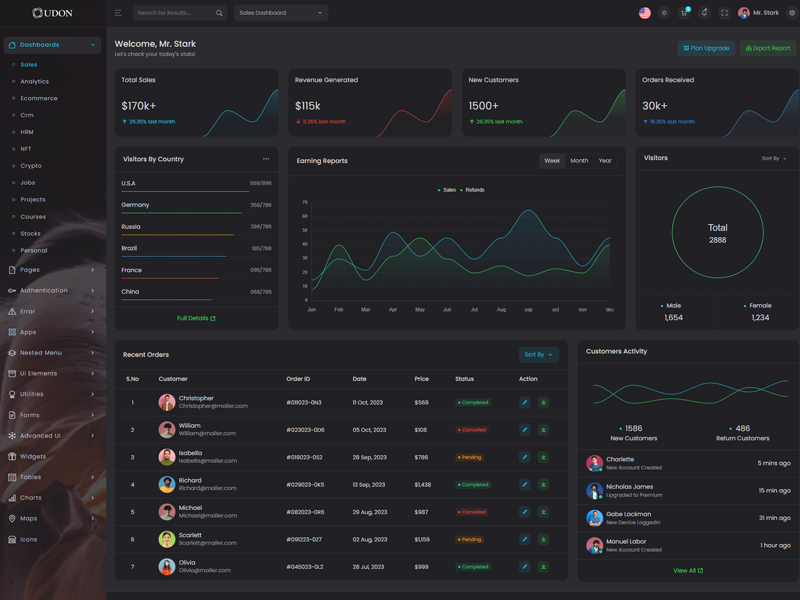Click the Germany visitors progress bar
This screenshot has height=600, width=800.
pos(181,213)
